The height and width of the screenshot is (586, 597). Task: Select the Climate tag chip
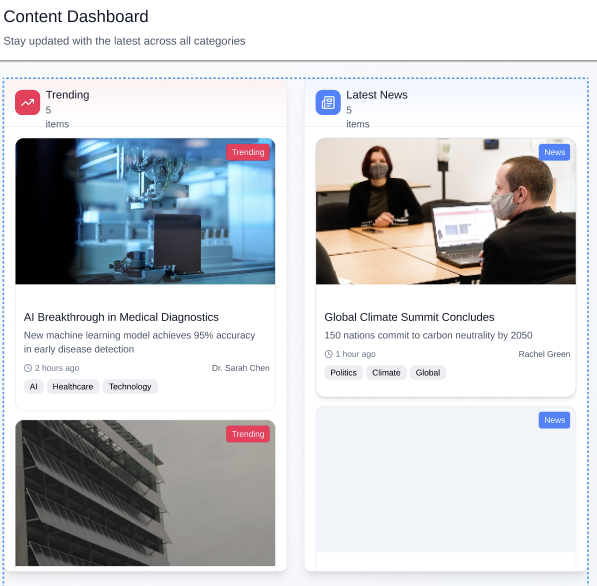pos(386,372)
